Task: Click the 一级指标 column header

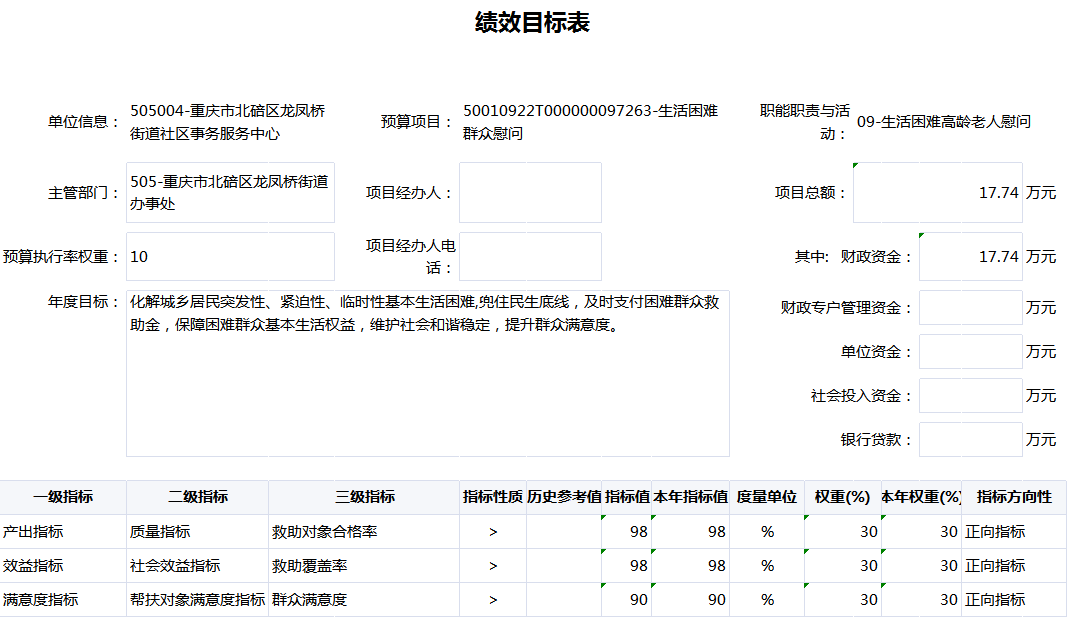Action: coord(63,497)
